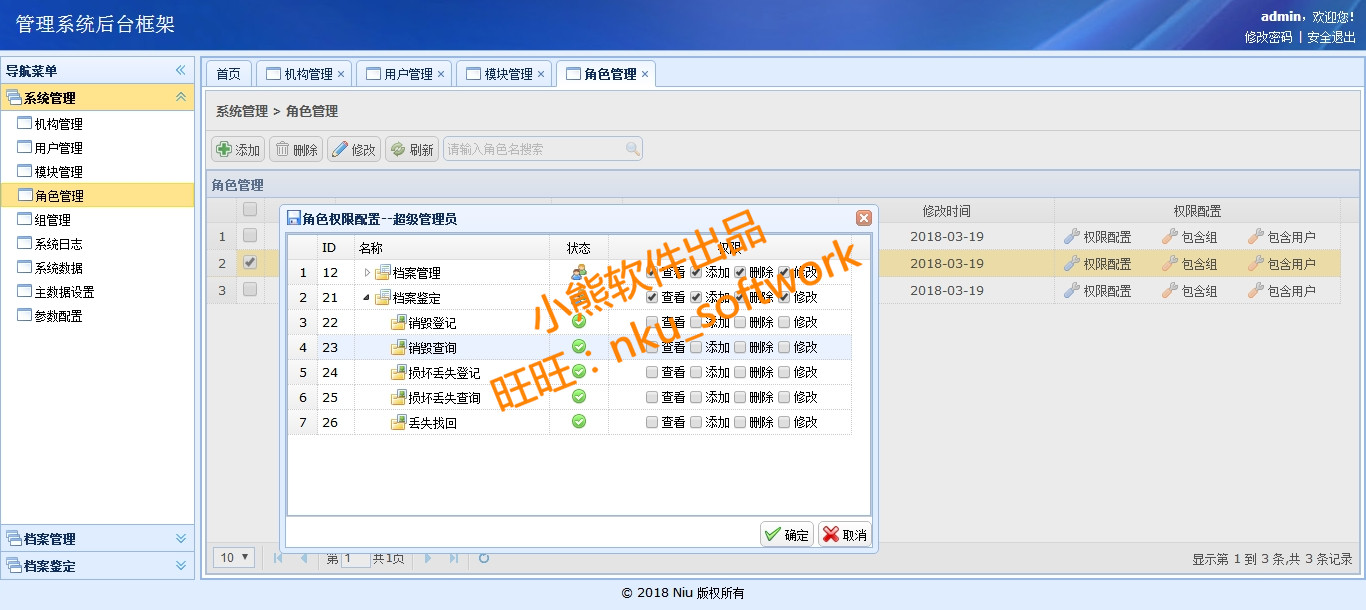Click the pencil Edit (修改) toolbar icon
The image size is (1366, 610).
coord(340,149)
